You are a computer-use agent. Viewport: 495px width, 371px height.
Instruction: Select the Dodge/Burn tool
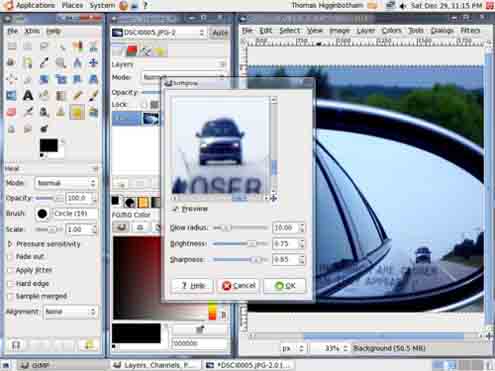44,128
